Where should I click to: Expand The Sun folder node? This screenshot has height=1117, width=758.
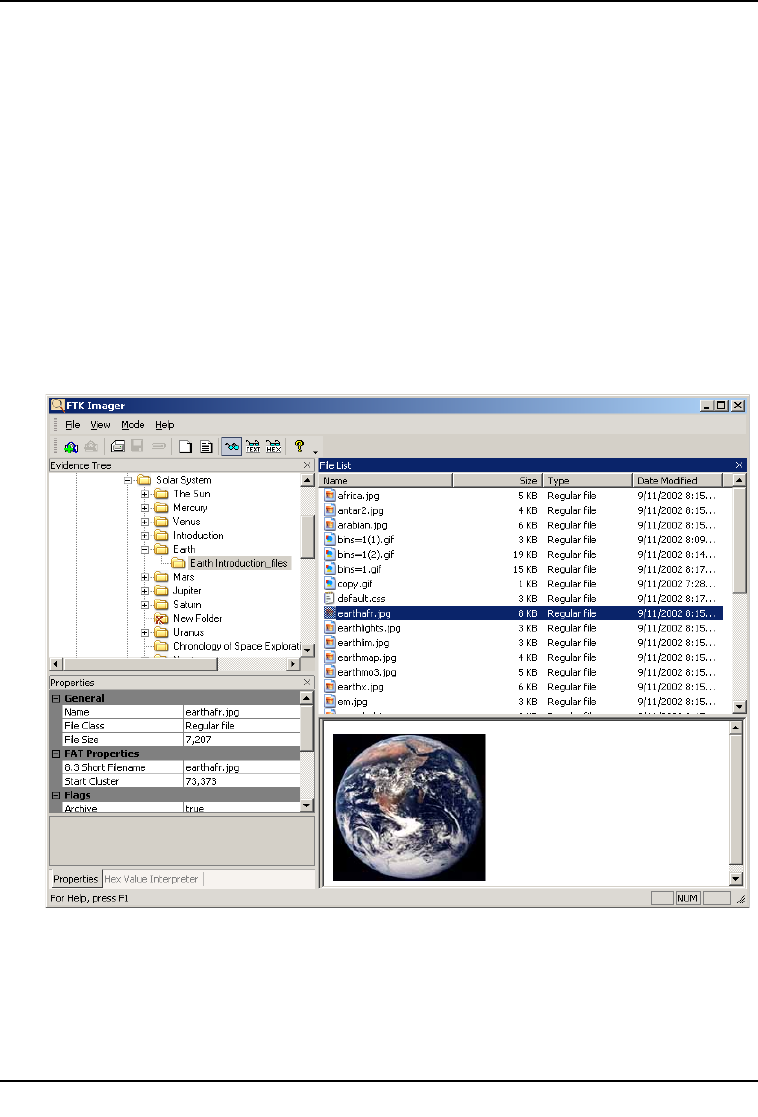(x=145, y=494)
